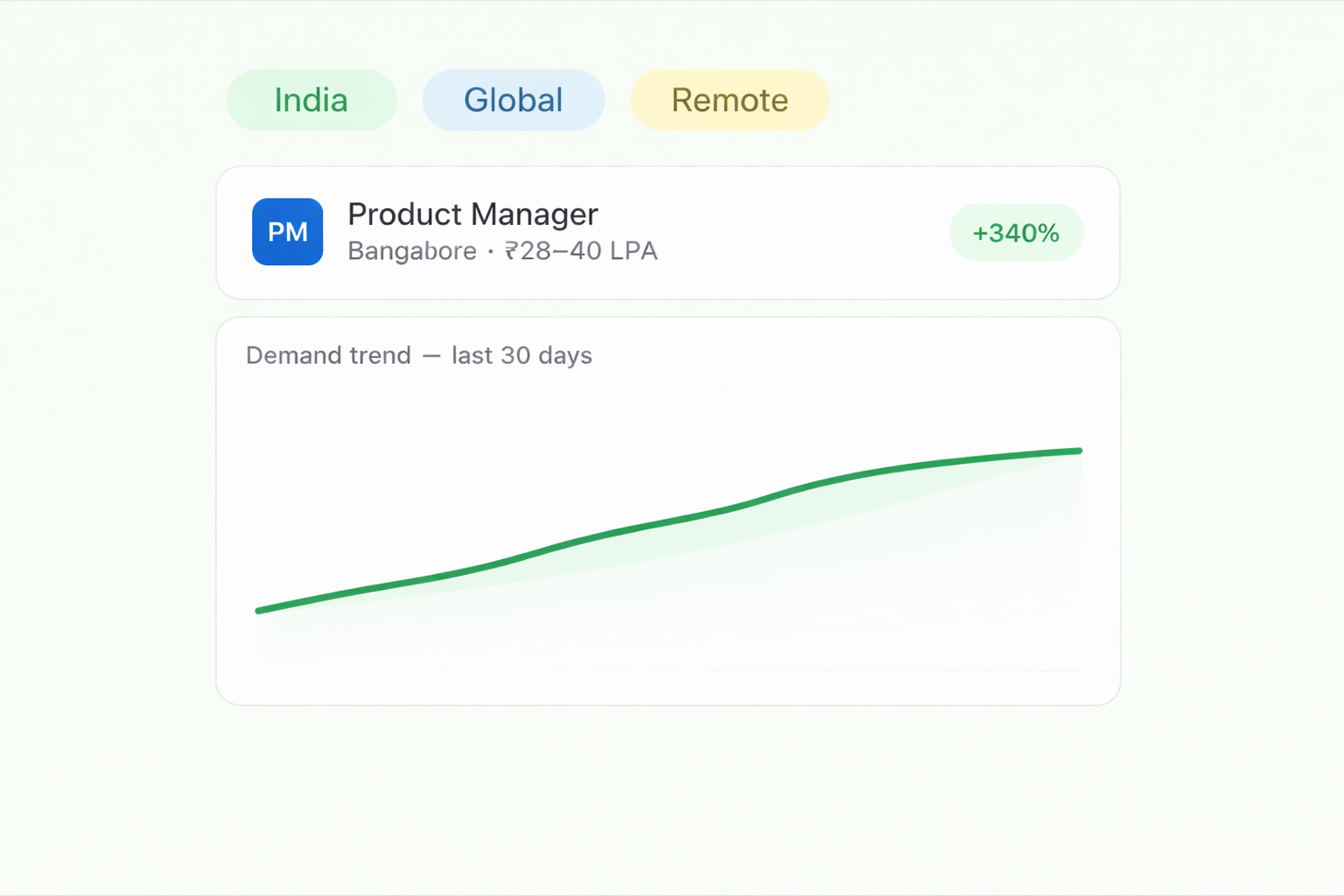Click the 'last 30 days' period label
1344x896 pixels.
(x=521, y=355)
